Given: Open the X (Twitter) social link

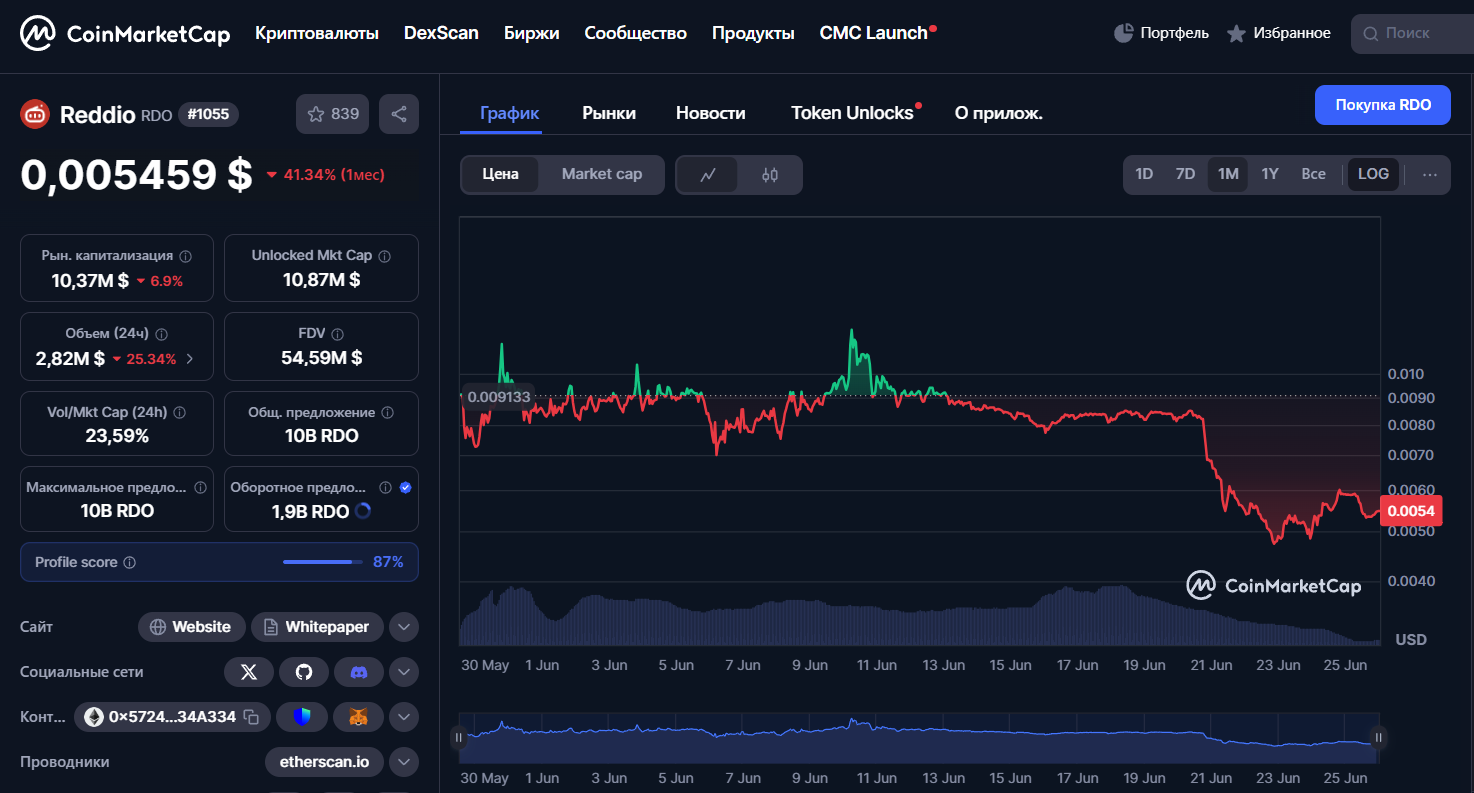Looking at the screenshot, I should pos(249,672).
